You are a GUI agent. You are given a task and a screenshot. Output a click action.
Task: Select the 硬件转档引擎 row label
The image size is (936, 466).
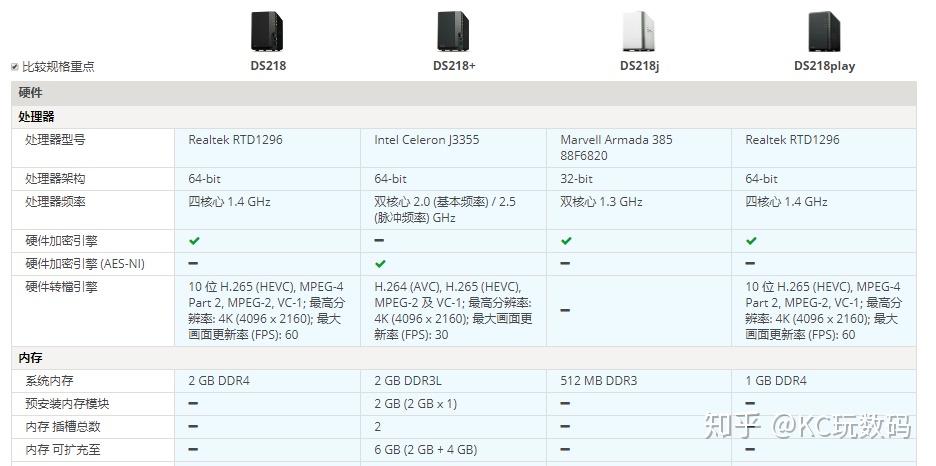click(x=61, y=287)
